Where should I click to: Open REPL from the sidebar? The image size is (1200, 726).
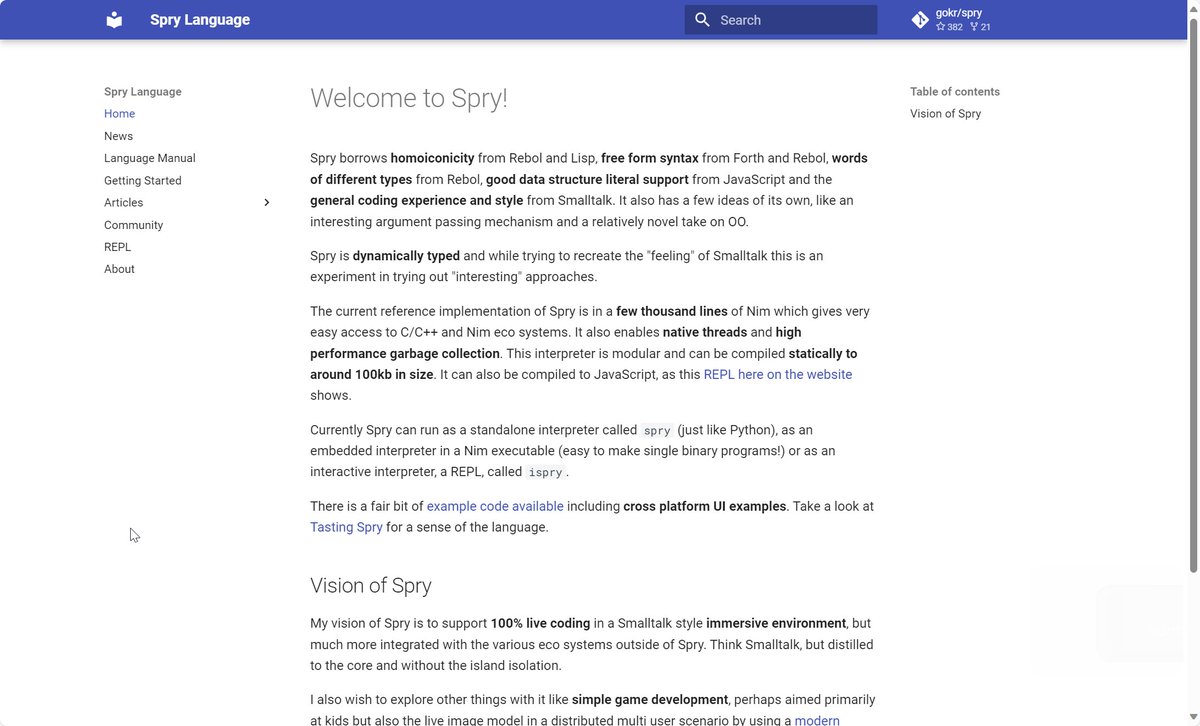coord(117,247)
